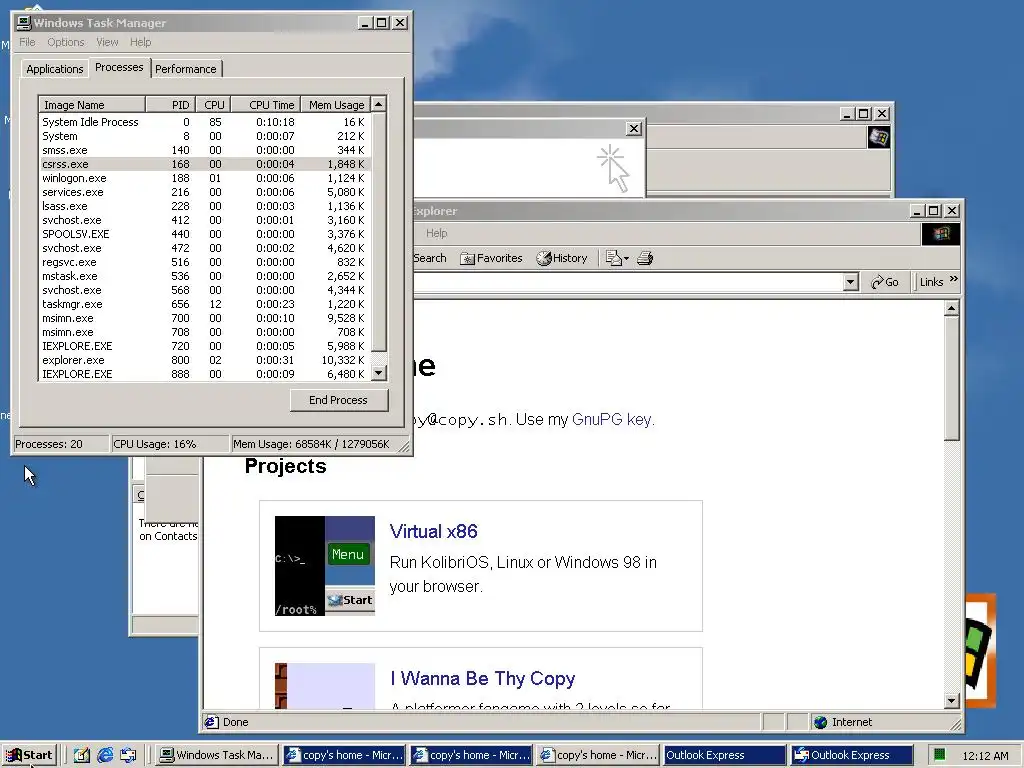
Task: Select the SPOOLSV.EXE process row
Action: point(205,234)
